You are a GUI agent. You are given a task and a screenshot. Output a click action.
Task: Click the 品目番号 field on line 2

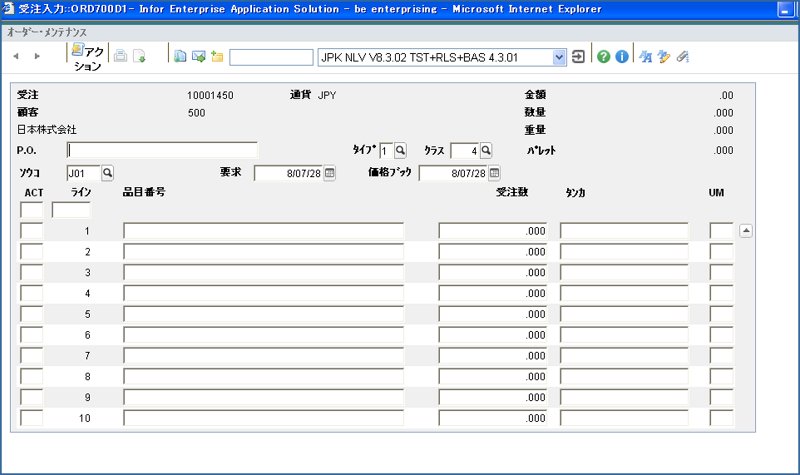point(263,252)
